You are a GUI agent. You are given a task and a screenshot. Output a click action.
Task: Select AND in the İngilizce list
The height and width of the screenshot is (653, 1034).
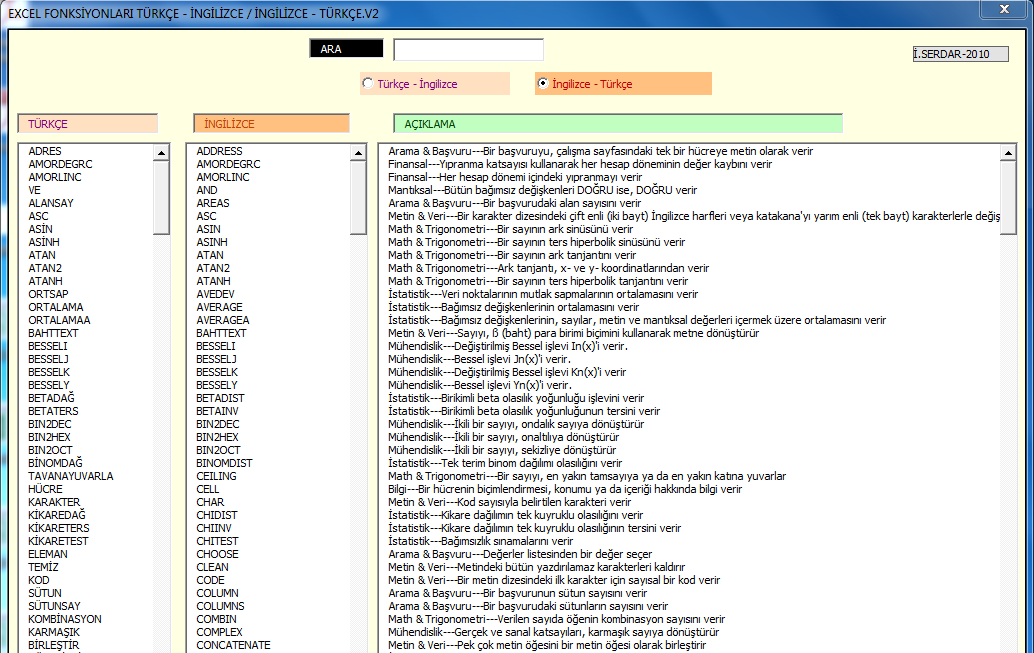pyautogui.click(x=207, y=190)
